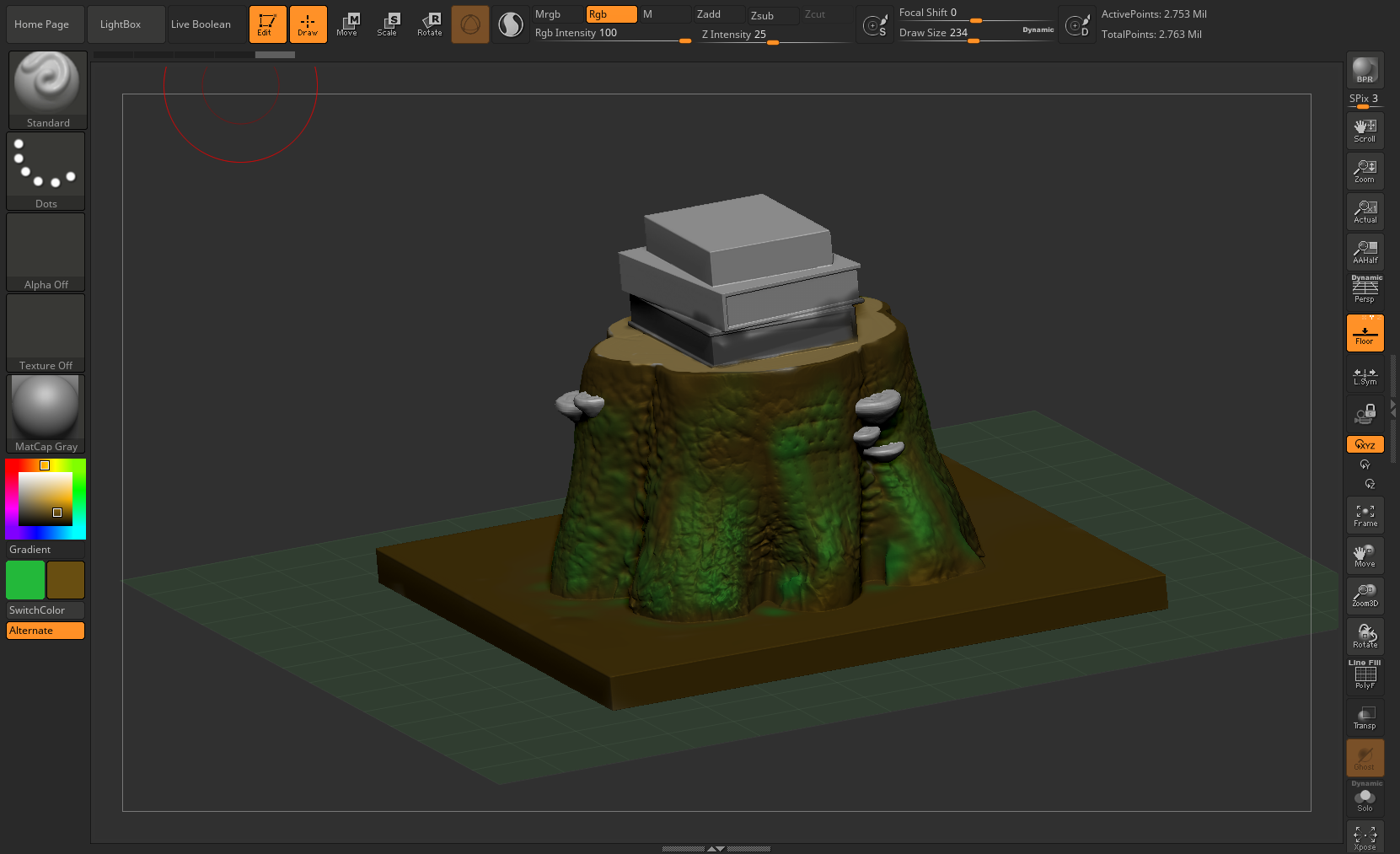1400x854 pixels.
Task: Open the Dots stroke type picker
Action: (x=46, y=170)
